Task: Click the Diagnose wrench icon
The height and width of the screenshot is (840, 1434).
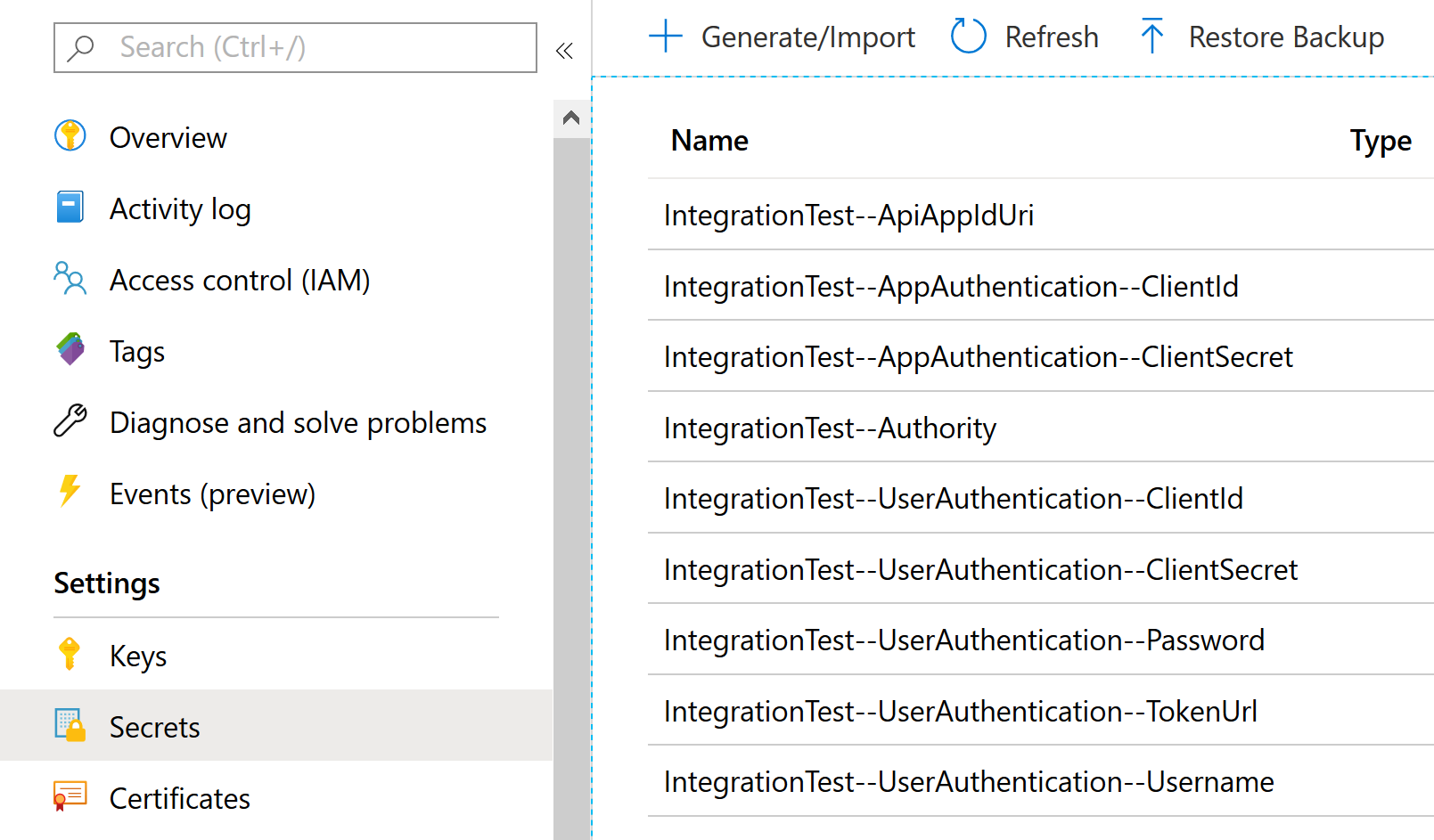Action: click(x=70, y=421)
